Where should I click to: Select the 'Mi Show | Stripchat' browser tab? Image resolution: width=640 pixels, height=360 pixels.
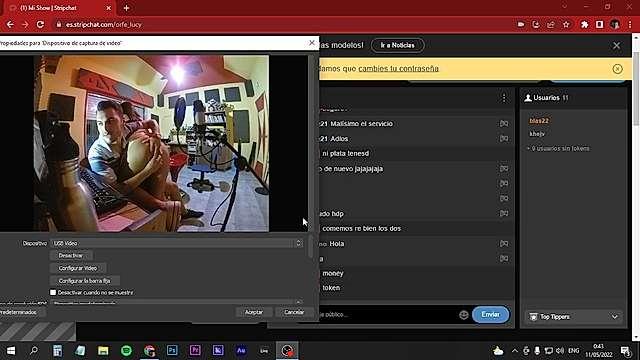coord(57,8)
